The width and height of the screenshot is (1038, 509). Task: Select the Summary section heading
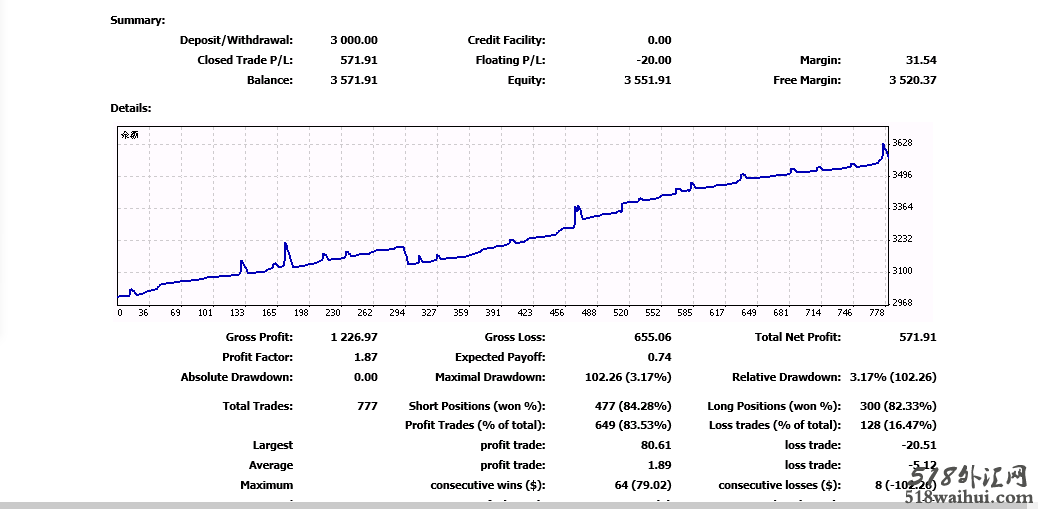138,20
